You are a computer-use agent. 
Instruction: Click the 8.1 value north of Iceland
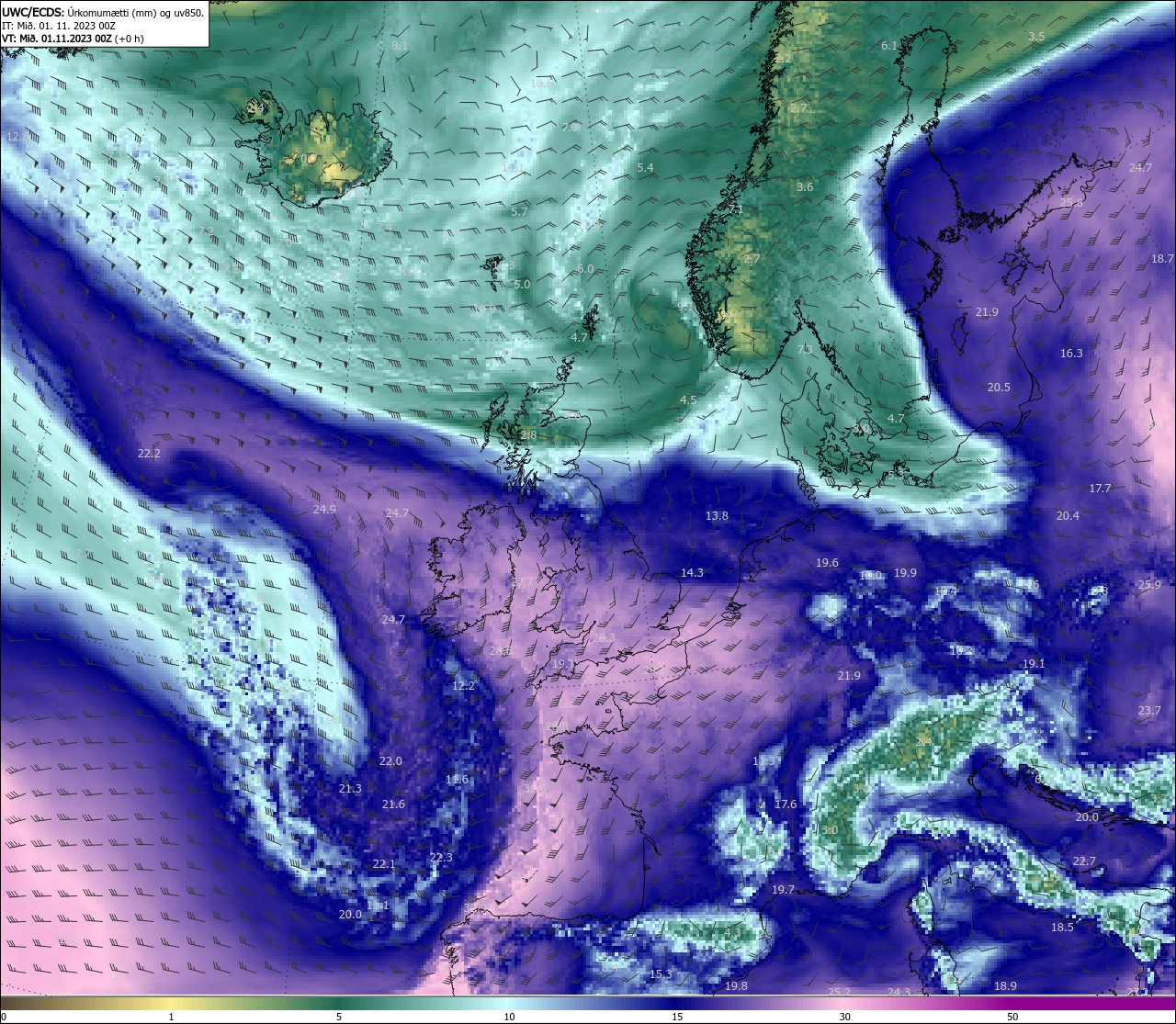(x=400, y=46)
